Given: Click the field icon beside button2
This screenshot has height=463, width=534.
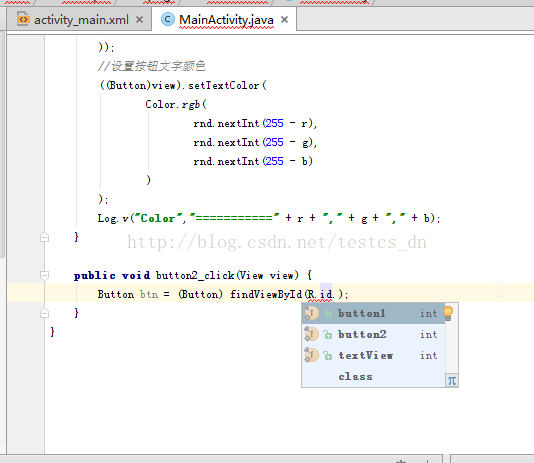Looking at the screenshot, I should coord(311,334).
